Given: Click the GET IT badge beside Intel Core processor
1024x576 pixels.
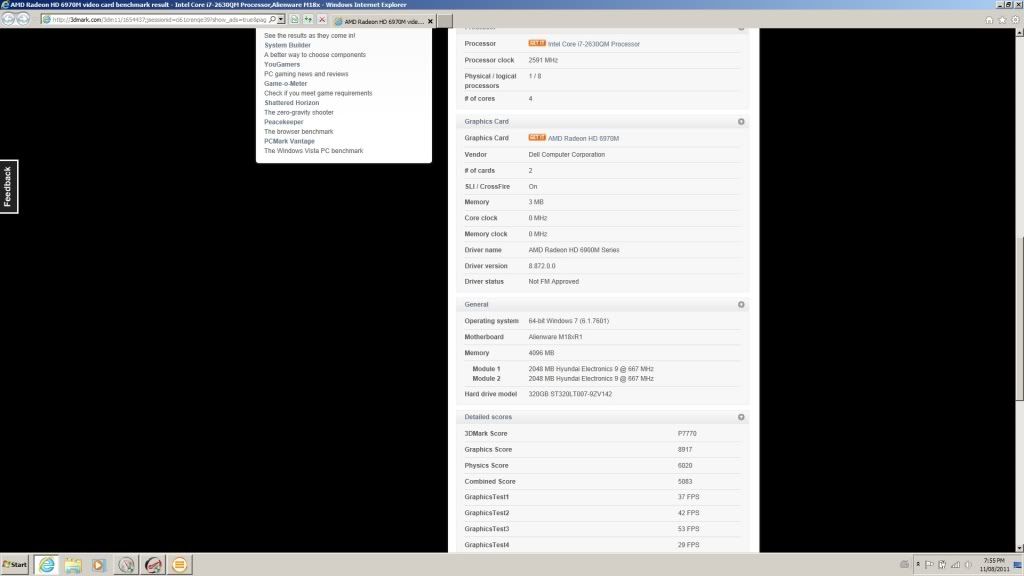Looking at the screenshot, I should [537, 43].
